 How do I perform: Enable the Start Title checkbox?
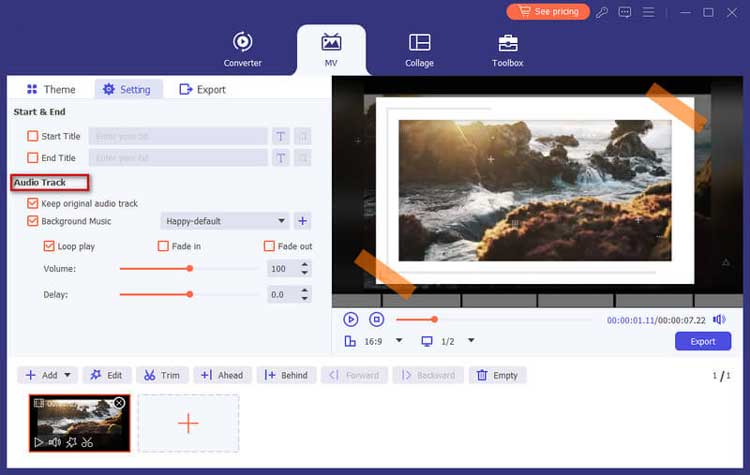pos(33,136)
